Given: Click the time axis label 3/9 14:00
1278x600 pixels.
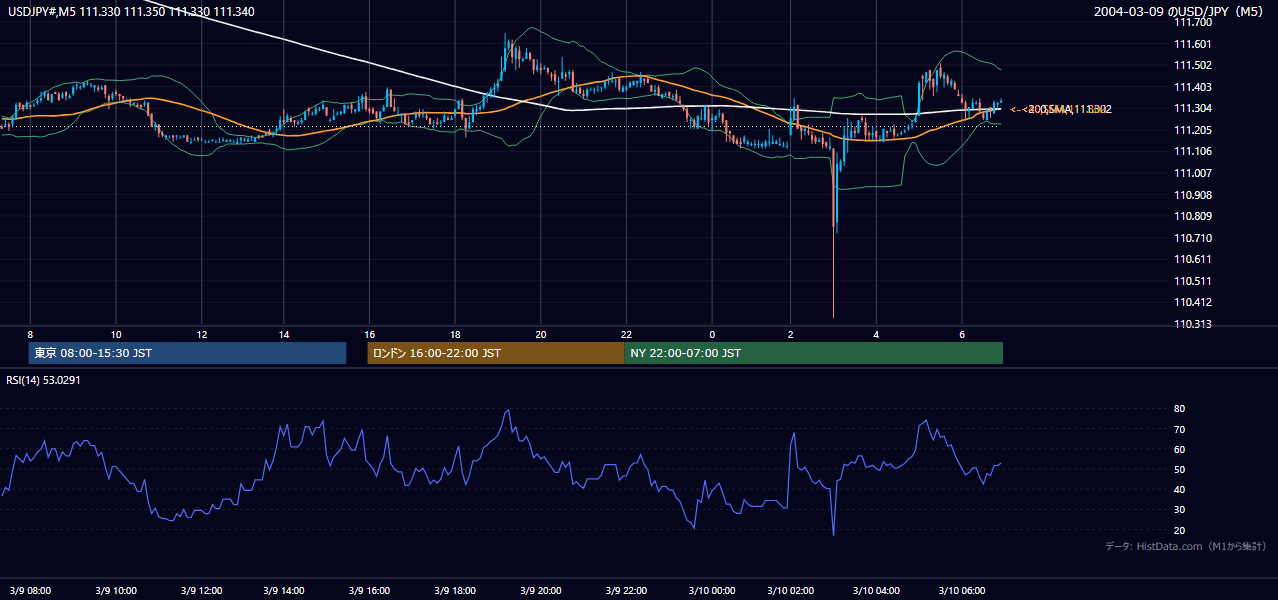Looking at the screenshot, I should tap(285, 590).
